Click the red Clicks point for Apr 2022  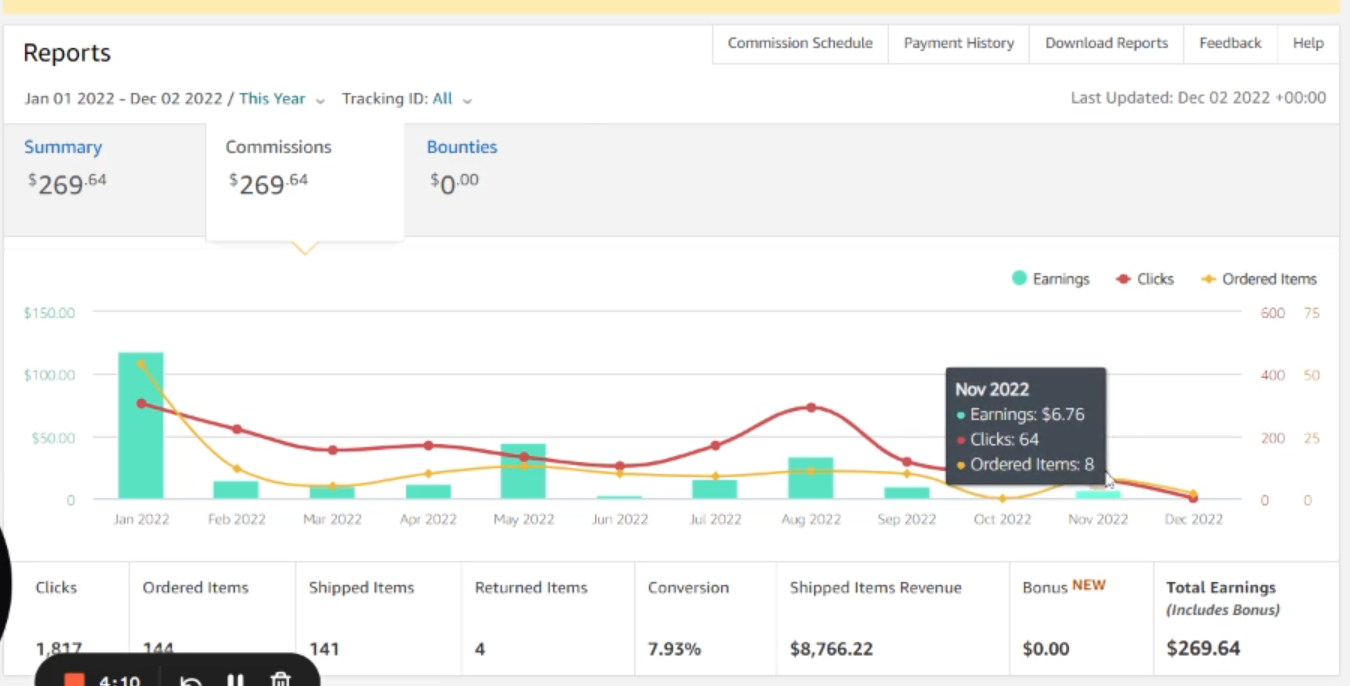point(428,445)
